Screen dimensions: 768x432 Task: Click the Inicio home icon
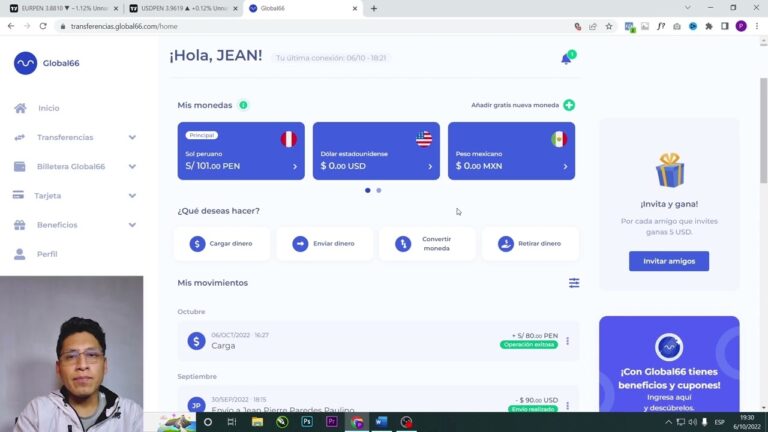coord(20,108)
